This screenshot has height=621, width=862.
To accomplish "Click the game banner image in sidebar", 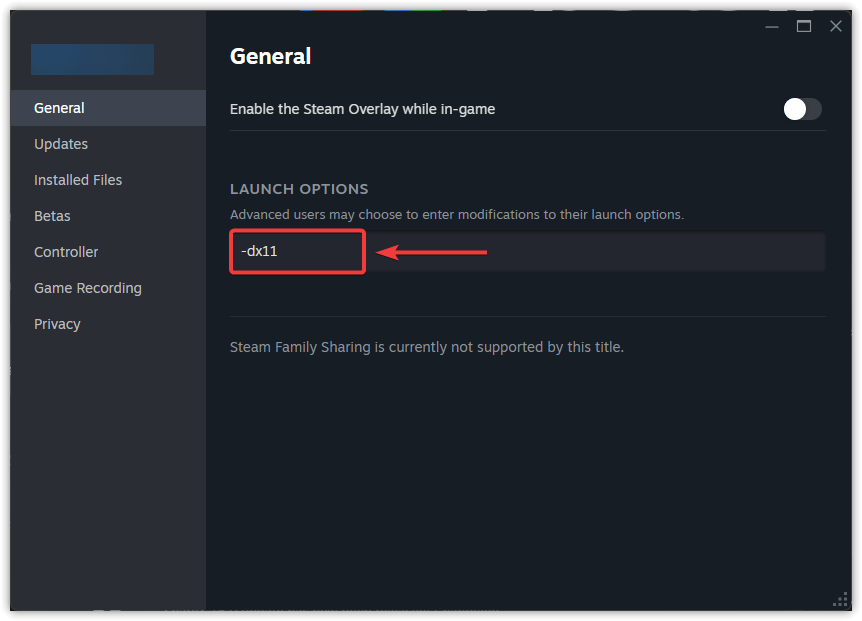I will [x=92, y=59].
